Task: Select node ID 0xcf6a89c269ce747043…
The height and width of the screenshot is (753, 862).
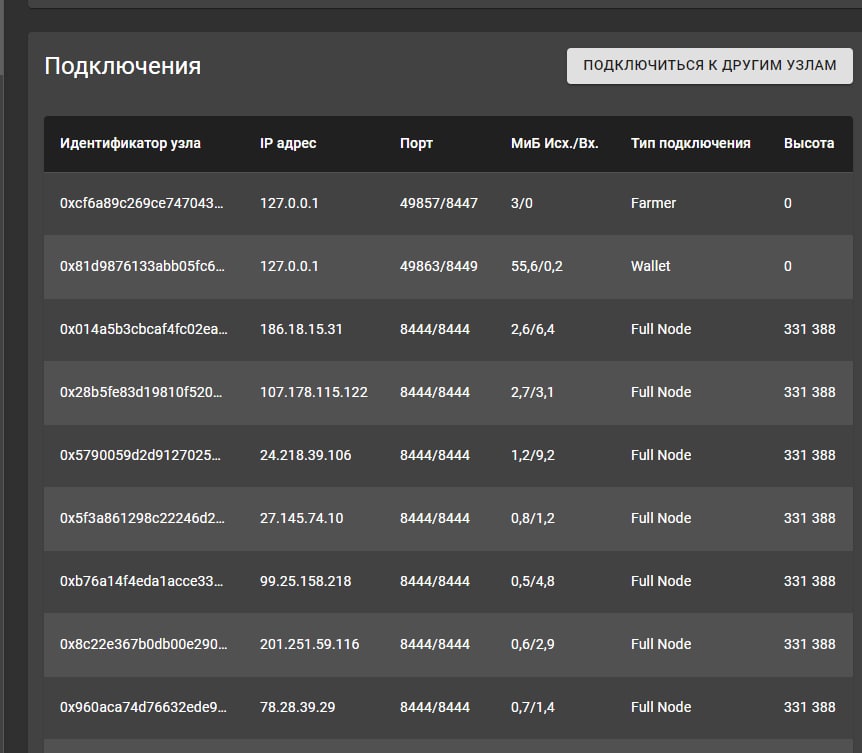Action: click(141, 203)
